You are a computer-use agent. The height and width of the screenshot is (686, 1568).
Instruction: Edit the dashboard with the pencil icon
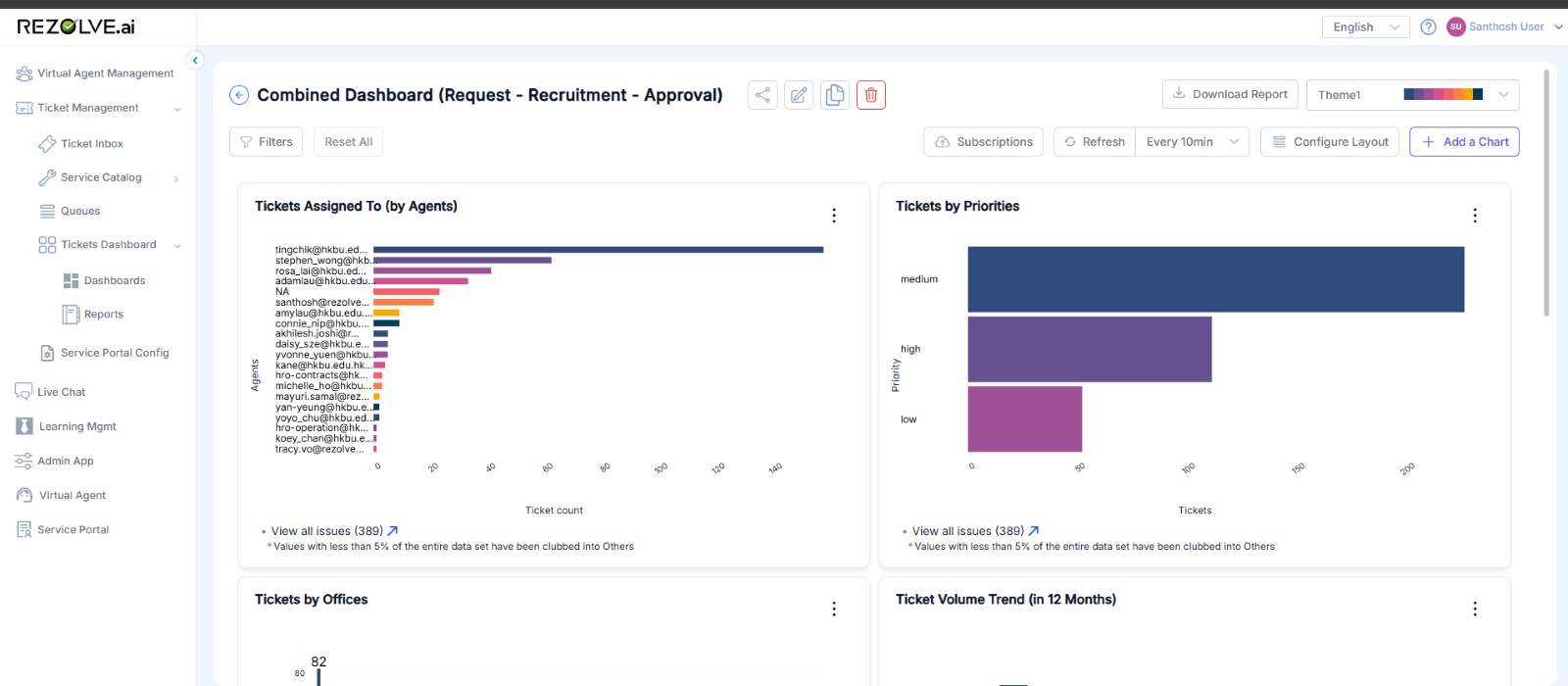click(x=799, y=95)
